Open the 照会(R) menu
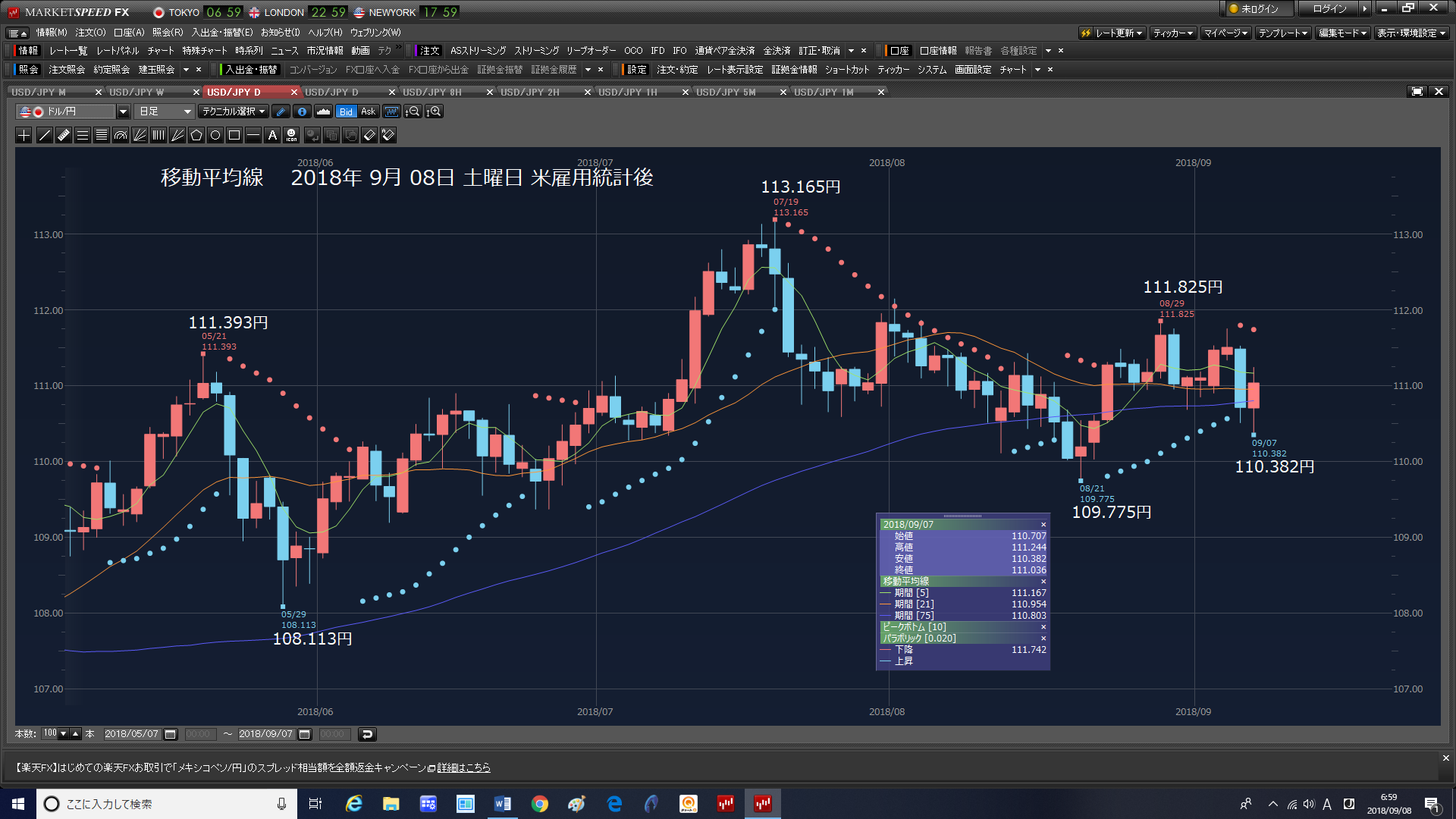 (168, 33)
